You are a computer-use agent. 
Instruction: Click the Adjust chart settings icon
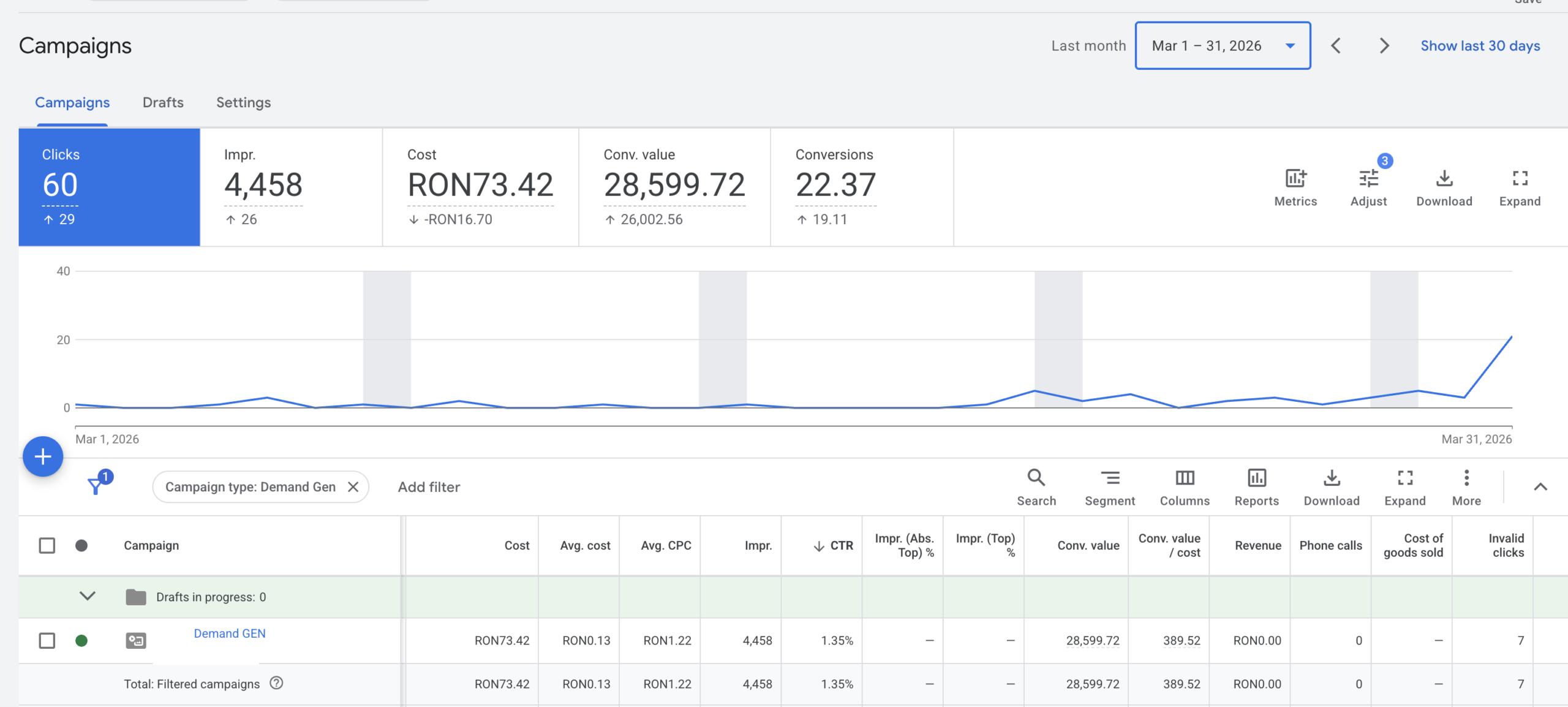point(1368,179)
